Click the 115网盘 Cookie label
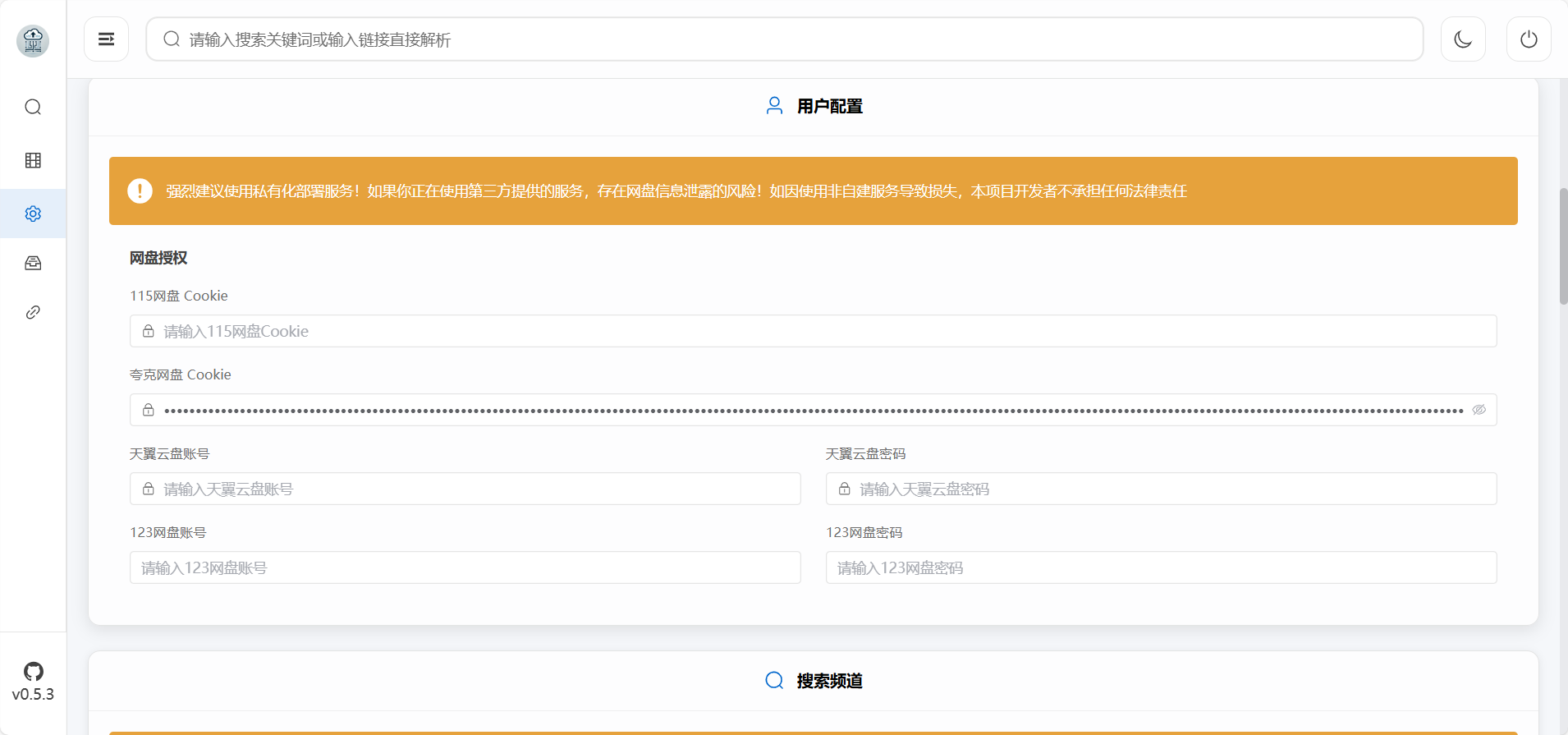The image size is (1568, 735). [179, 296]
